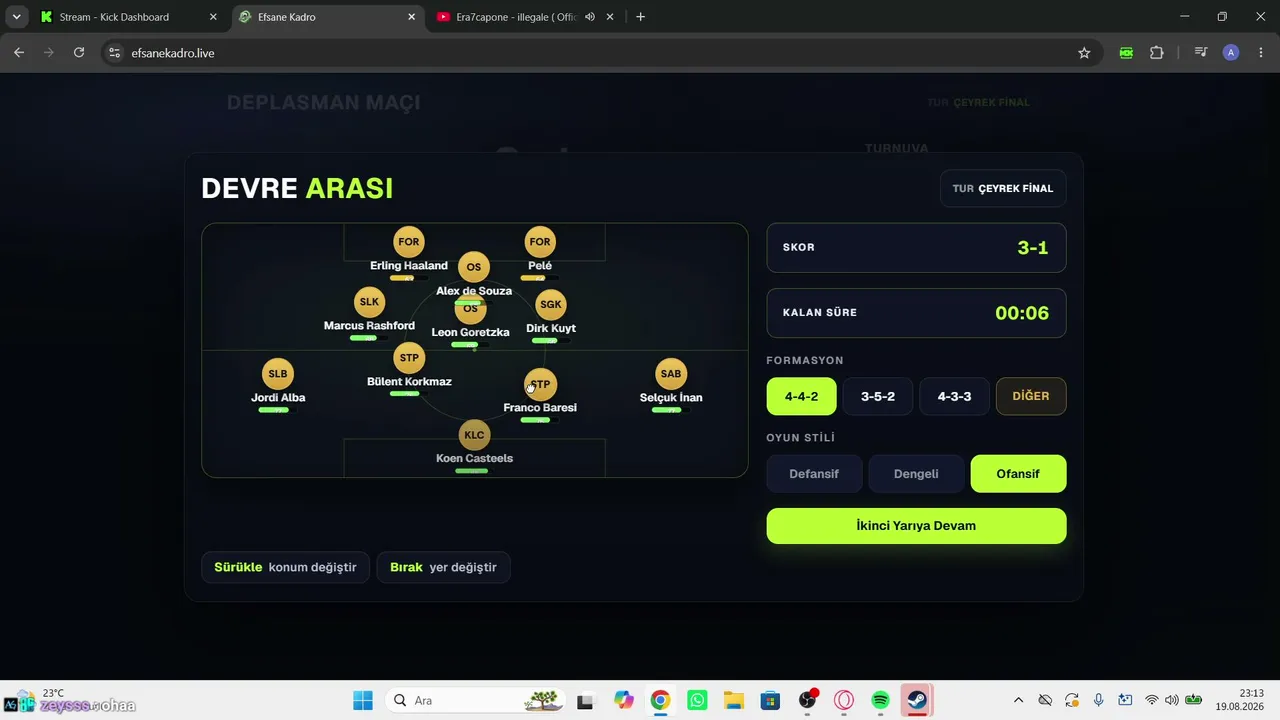Select Jordi Alba's SLB token

(x=278, y=374)
